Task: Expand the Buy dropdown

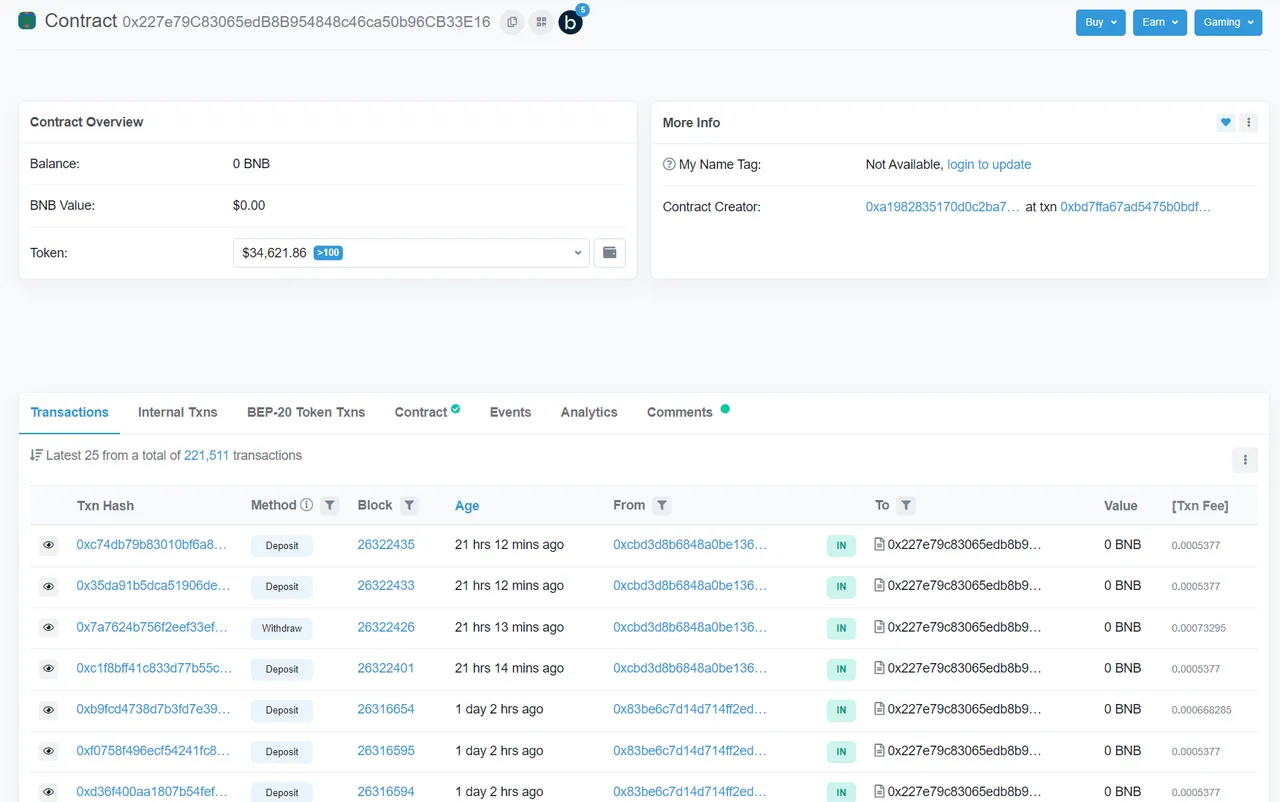Action: click(x=1101, y=22)
